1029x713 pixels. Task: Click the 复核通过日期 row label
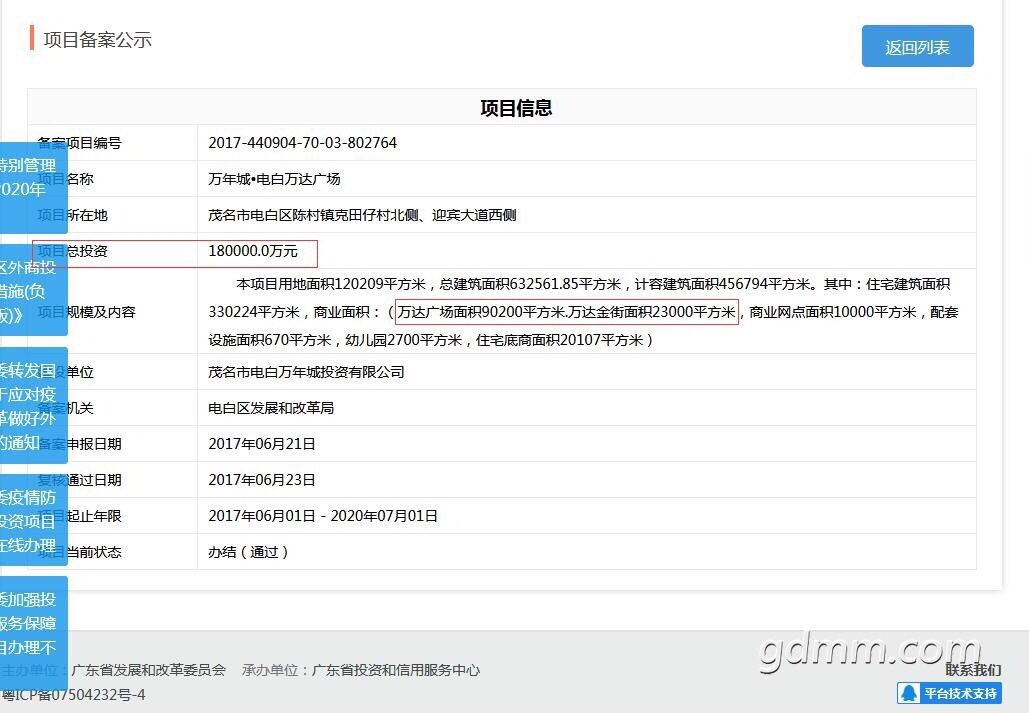[x=79, y=480]
